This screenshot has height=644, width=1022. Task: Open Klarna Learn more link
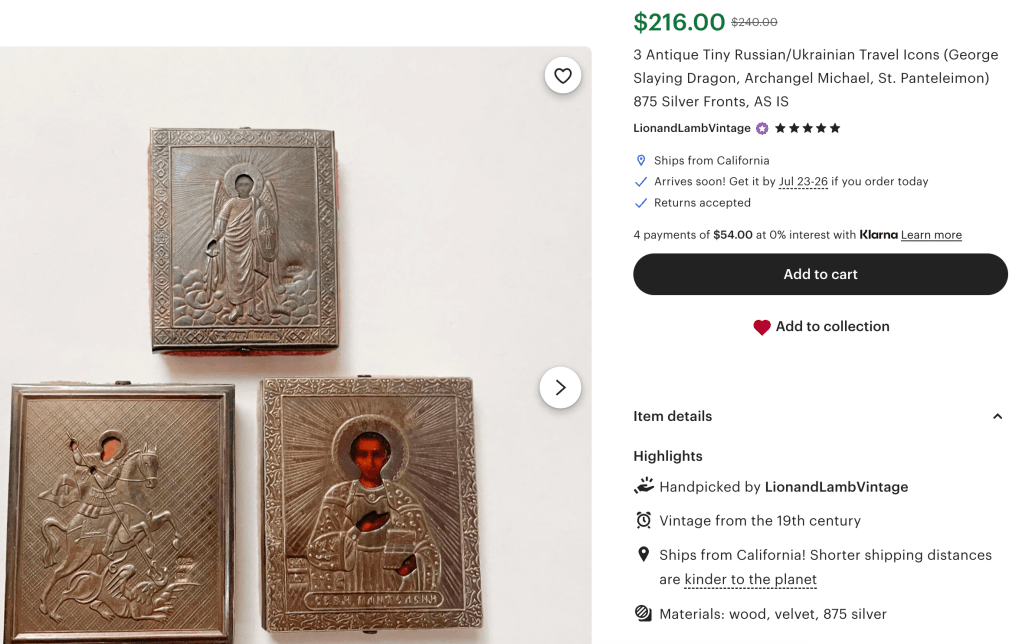tap(931, 235)
